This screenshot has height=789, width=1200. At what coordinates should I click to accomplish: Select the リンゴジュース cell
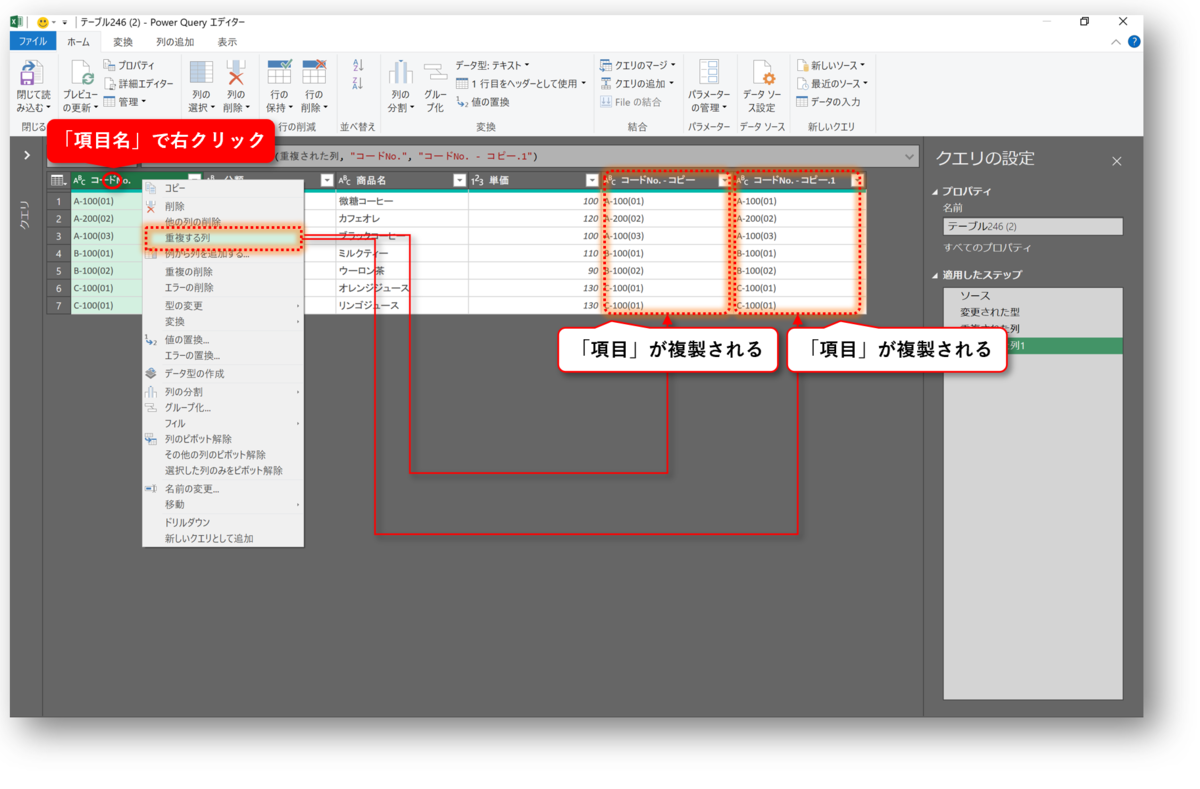click(402, 305)
